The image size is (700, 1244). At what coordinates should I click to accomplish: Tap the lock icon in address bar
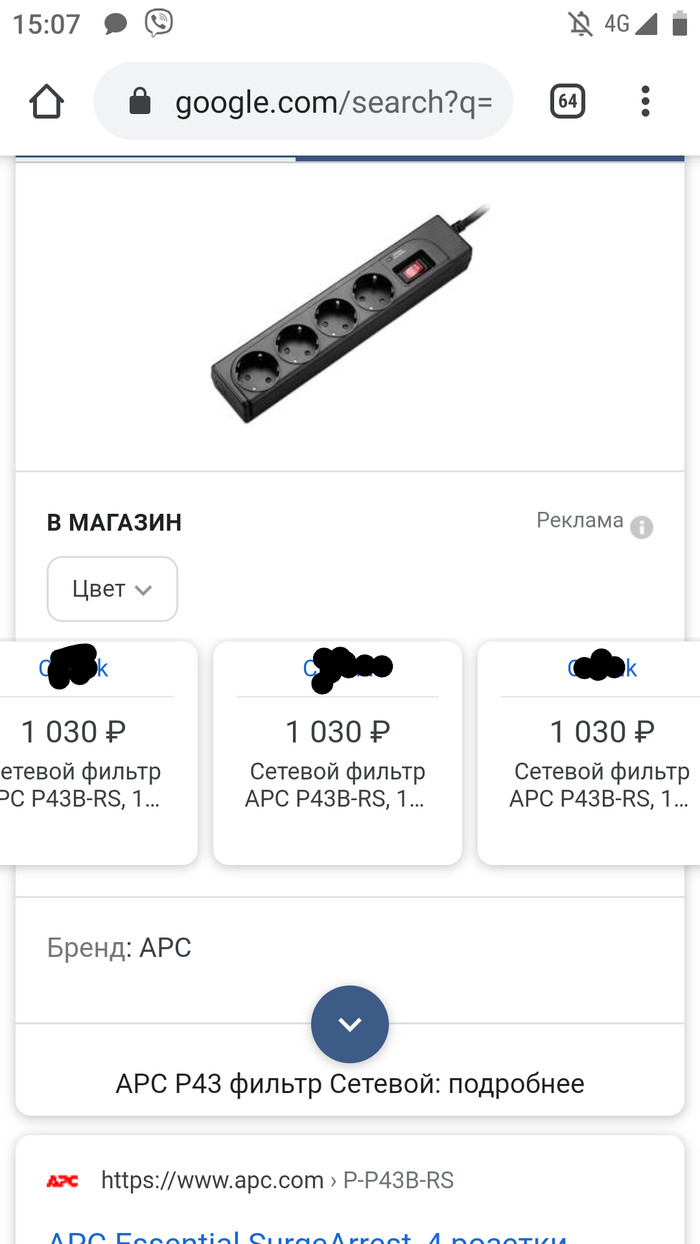(x=140, y=101)
